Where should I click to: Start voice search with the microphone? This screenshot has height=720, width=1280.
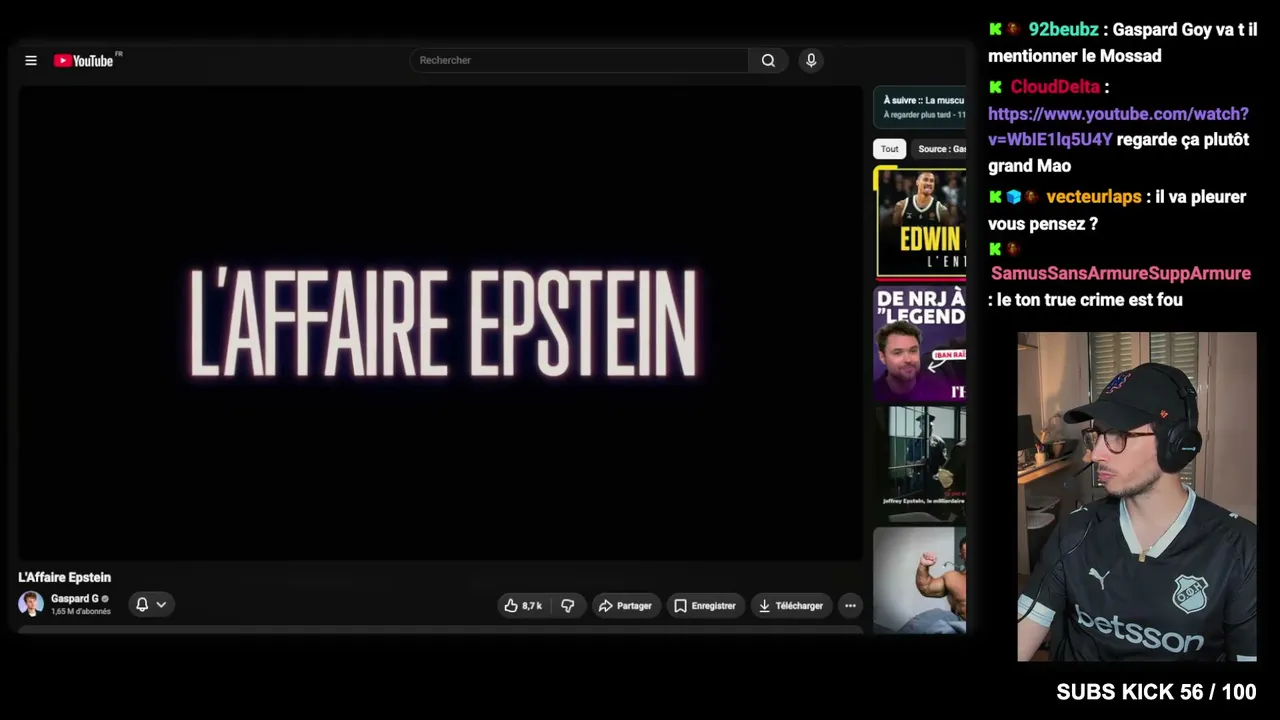pos(811,60)
